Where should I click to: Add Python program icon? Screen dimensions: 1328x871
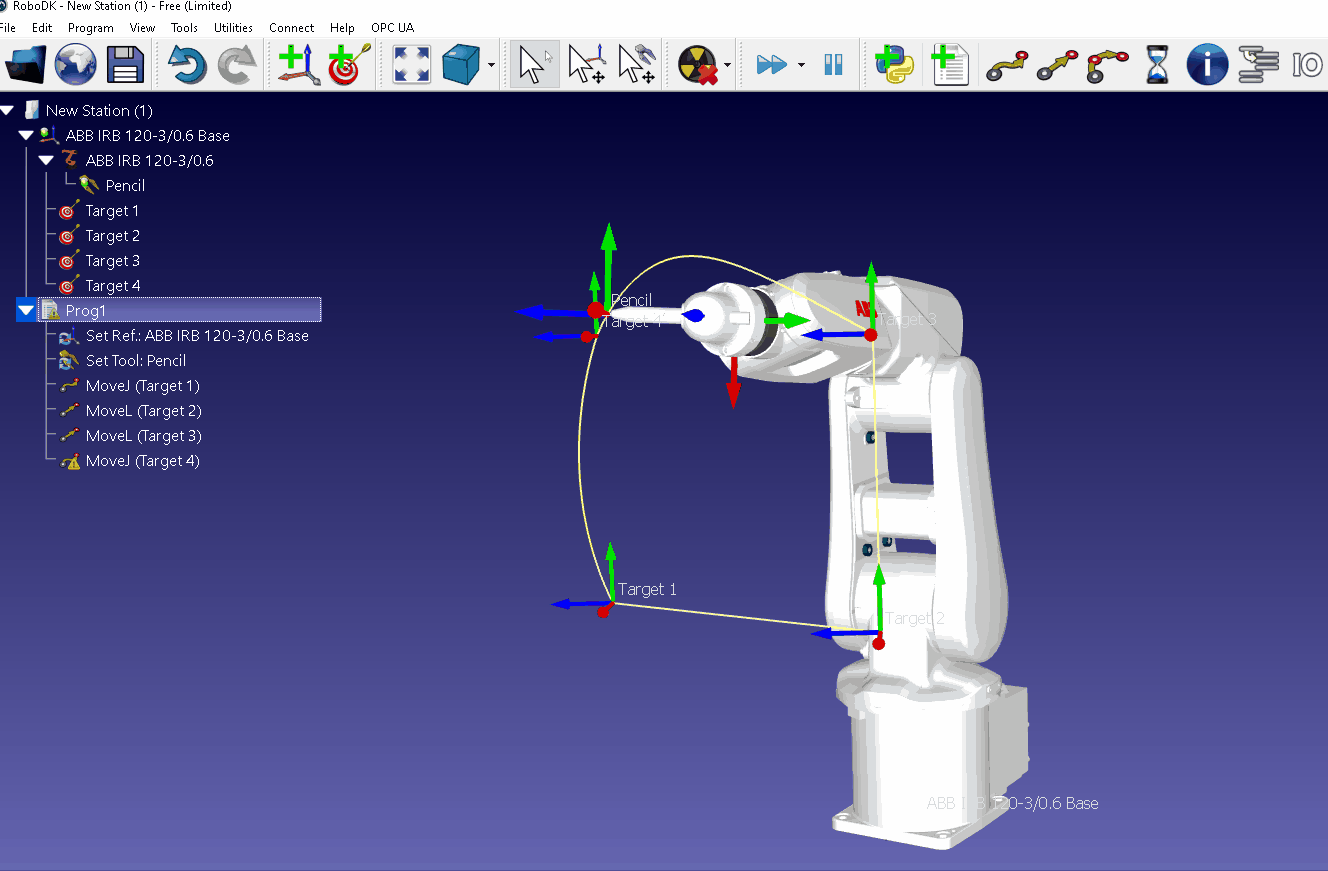tap(894, 65)
